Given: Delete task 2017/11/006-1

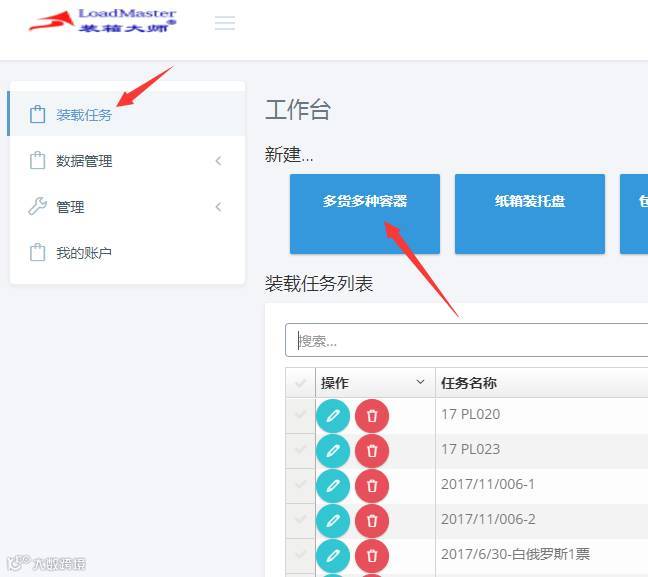Looking at the screenshot, I should point(372,486).
